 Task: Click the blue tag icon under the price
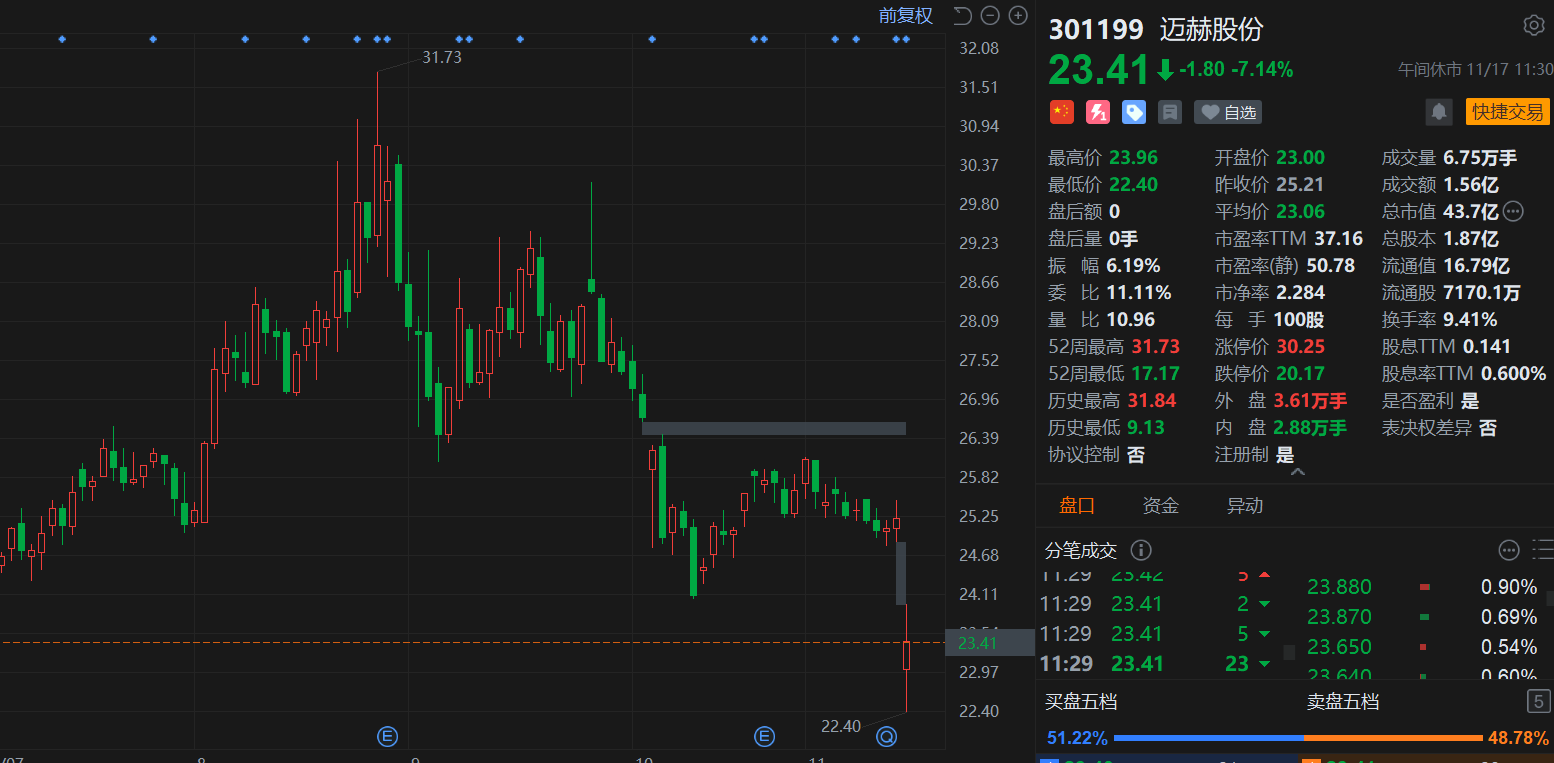click(1134, 112)
